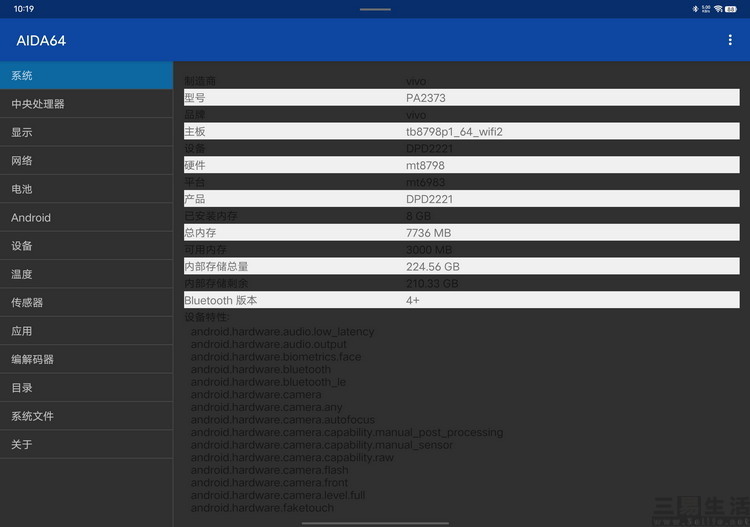Tap the Bluetooth status icon

(x=695, y=9)
